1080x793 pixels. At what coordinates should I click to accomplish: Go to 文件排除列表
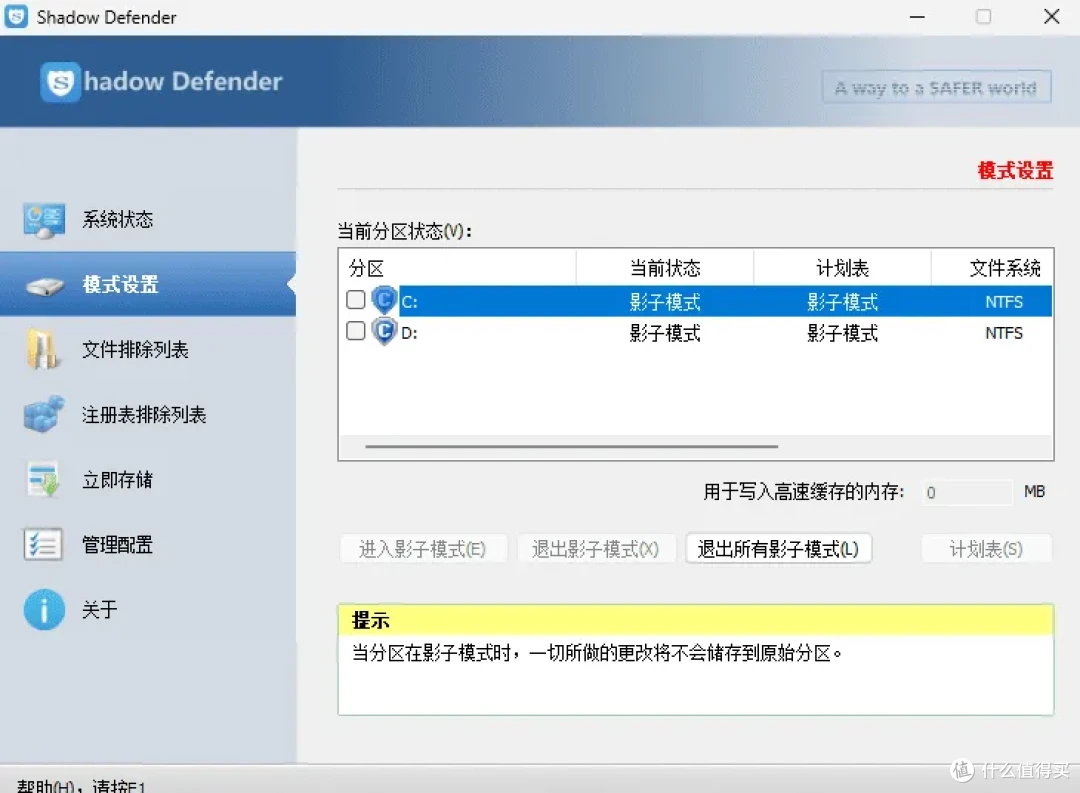(148, 349)
